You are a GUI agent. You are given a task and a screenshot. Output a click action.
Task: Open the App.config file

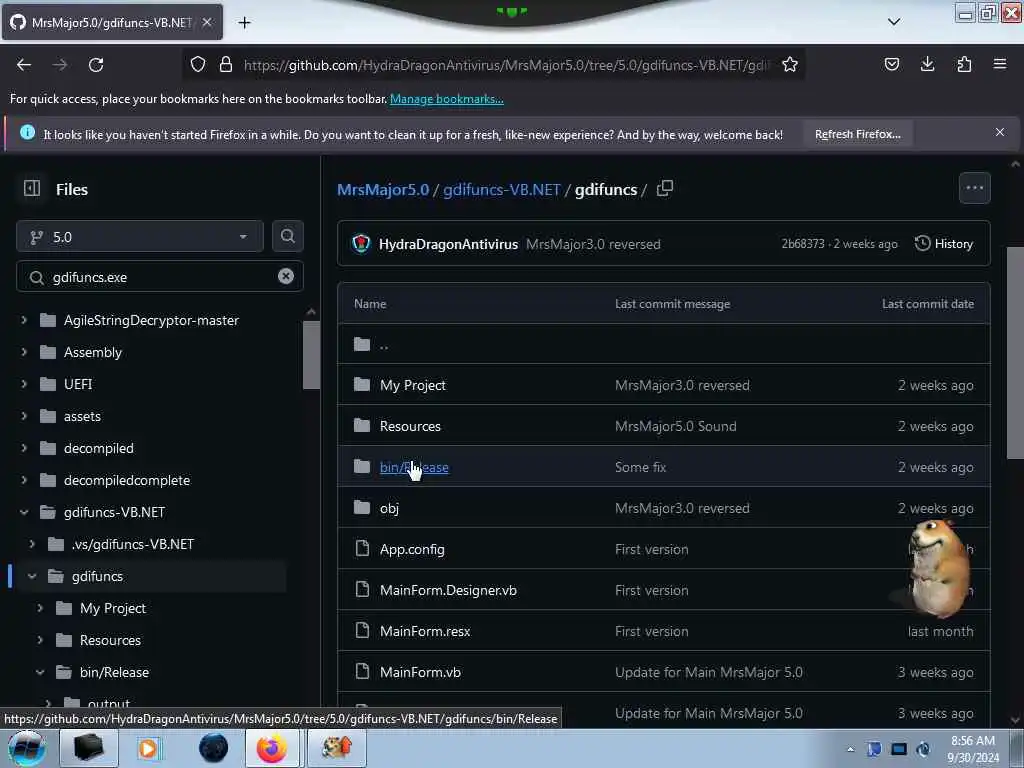(x=412, y=549)
